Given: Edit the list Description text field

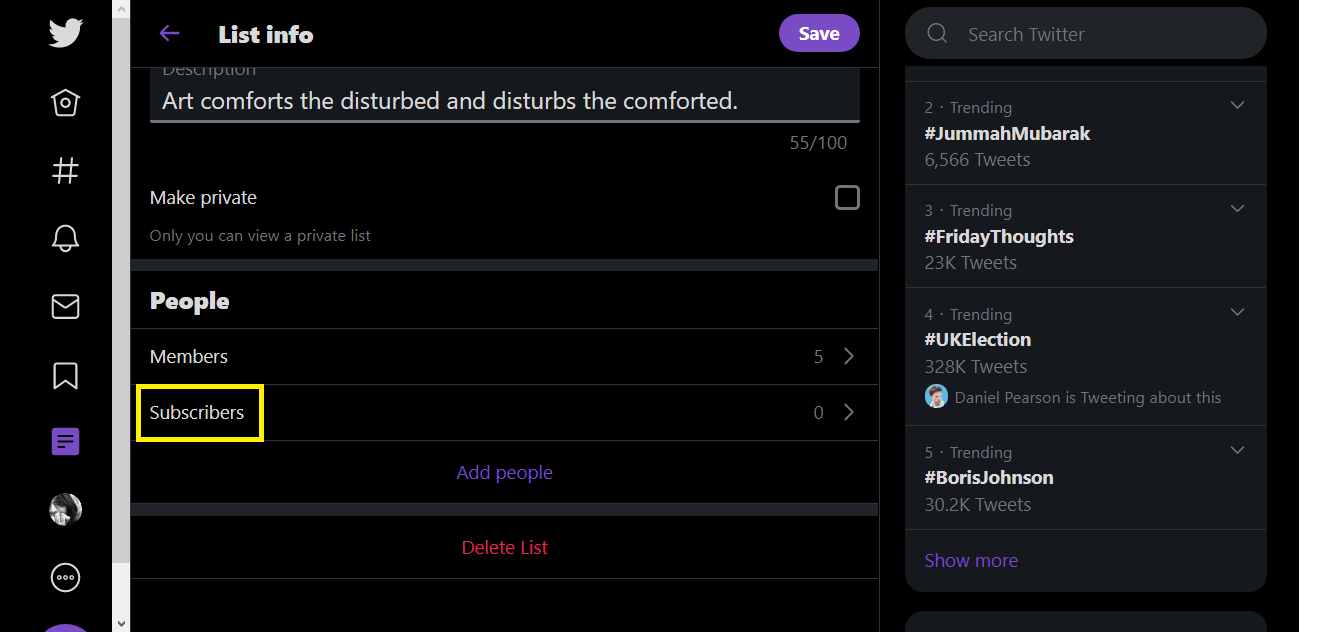Looking at the screenshot, I should point(504,95).
